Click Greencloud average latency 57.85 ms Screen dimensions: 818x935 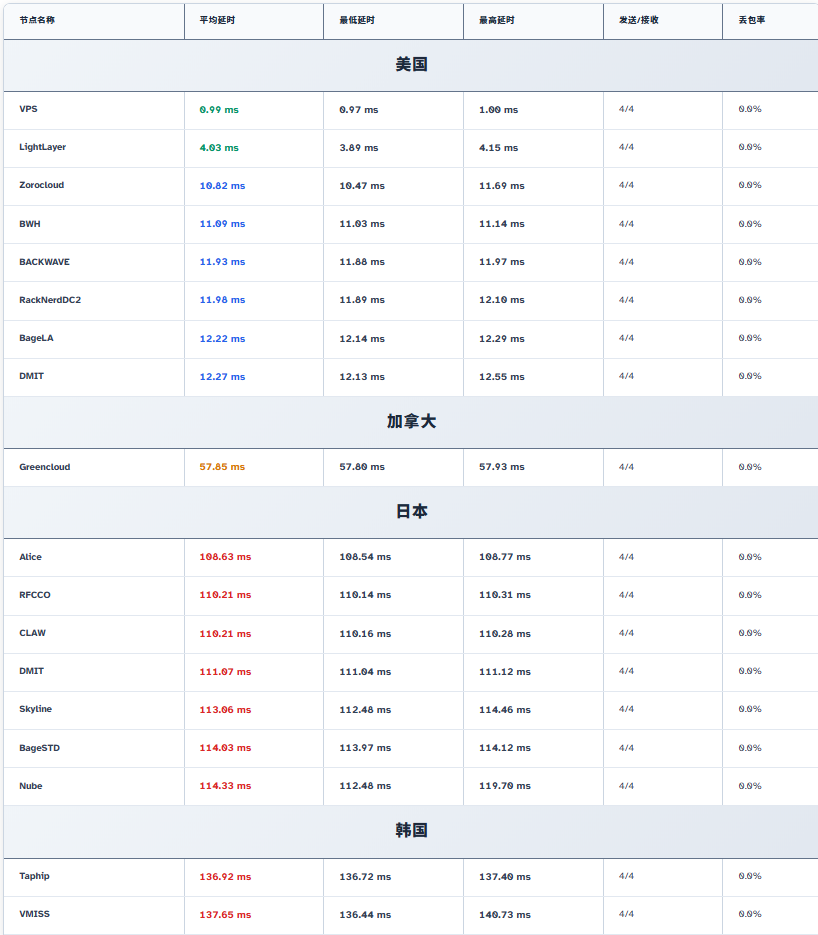pyautogui.click(x=222, y=467)
